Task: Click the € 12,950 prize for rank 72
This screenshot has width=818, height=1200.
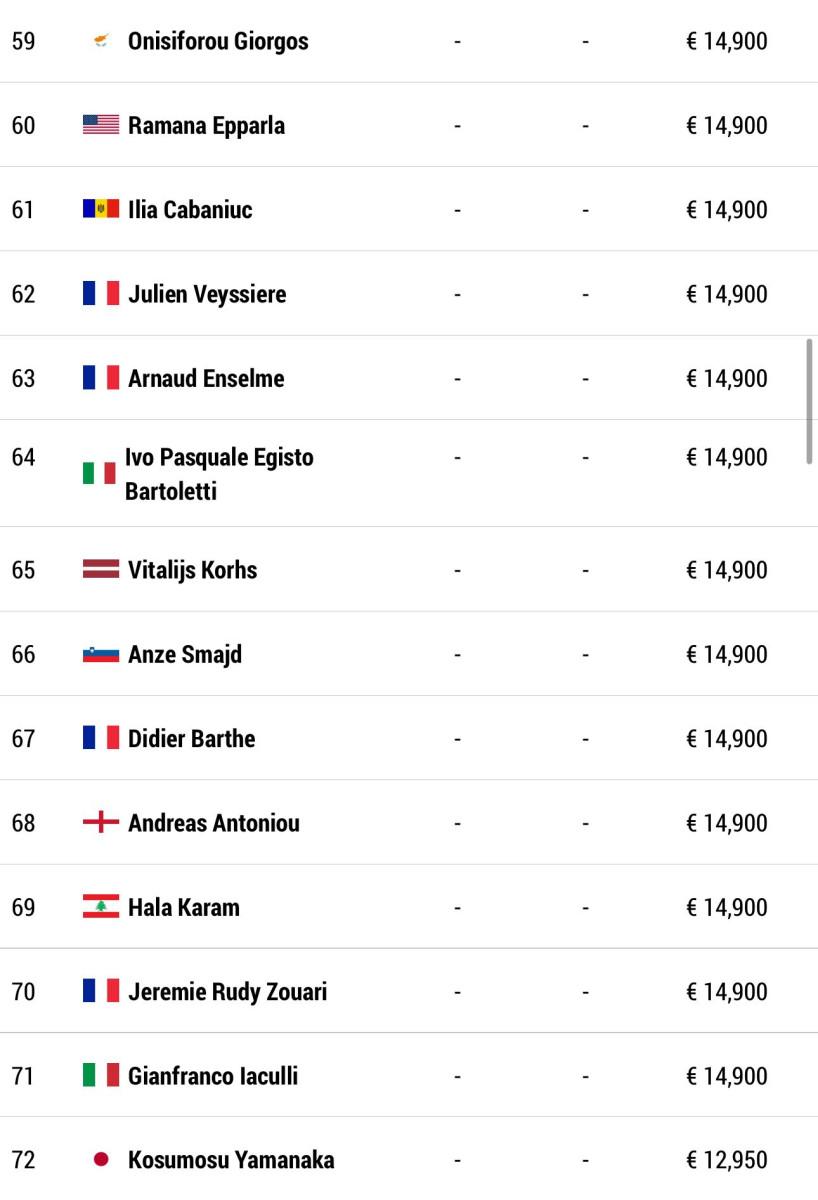Action: click(x=727, y=1160)
